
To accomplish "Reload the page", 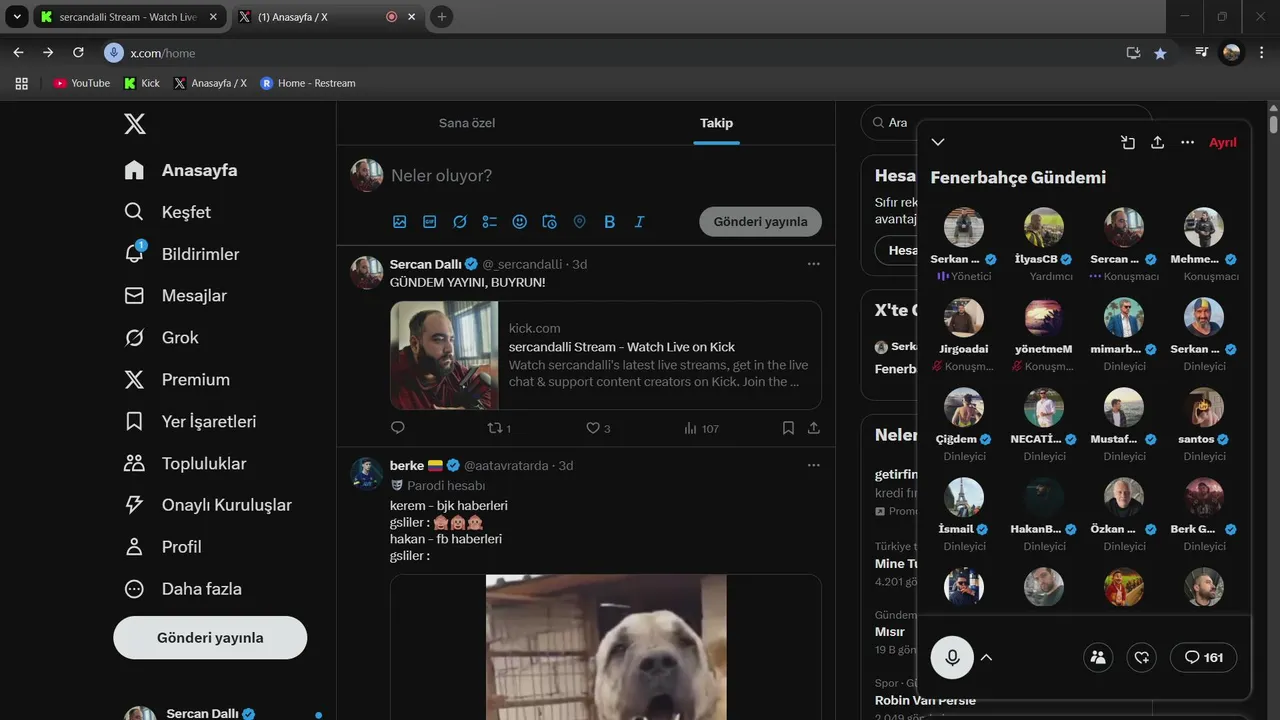I will [78, 53].
